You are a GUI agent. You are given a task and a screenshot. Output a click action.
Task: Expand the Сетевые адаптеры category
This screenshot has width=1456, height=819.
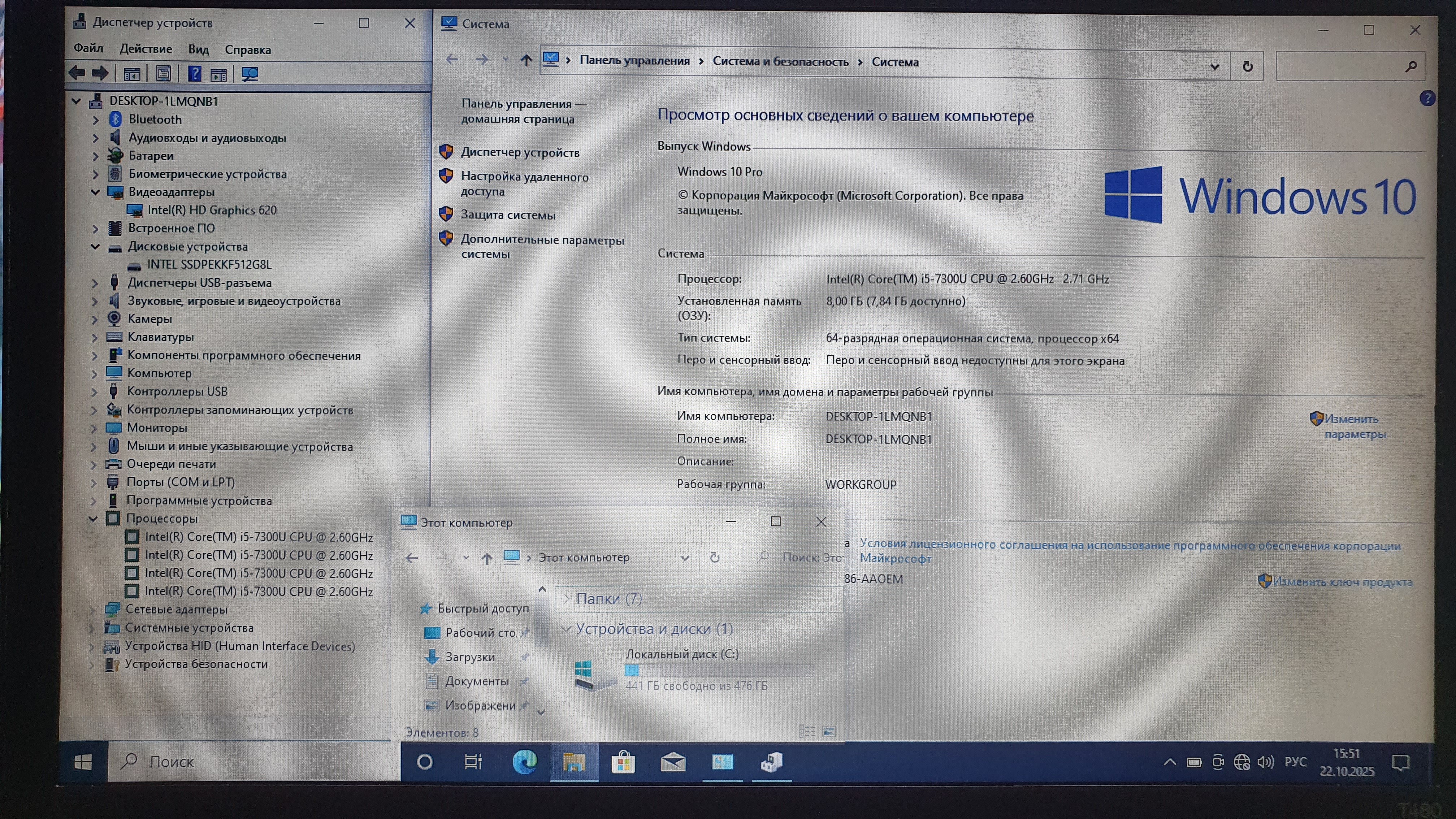pos(92,609)
